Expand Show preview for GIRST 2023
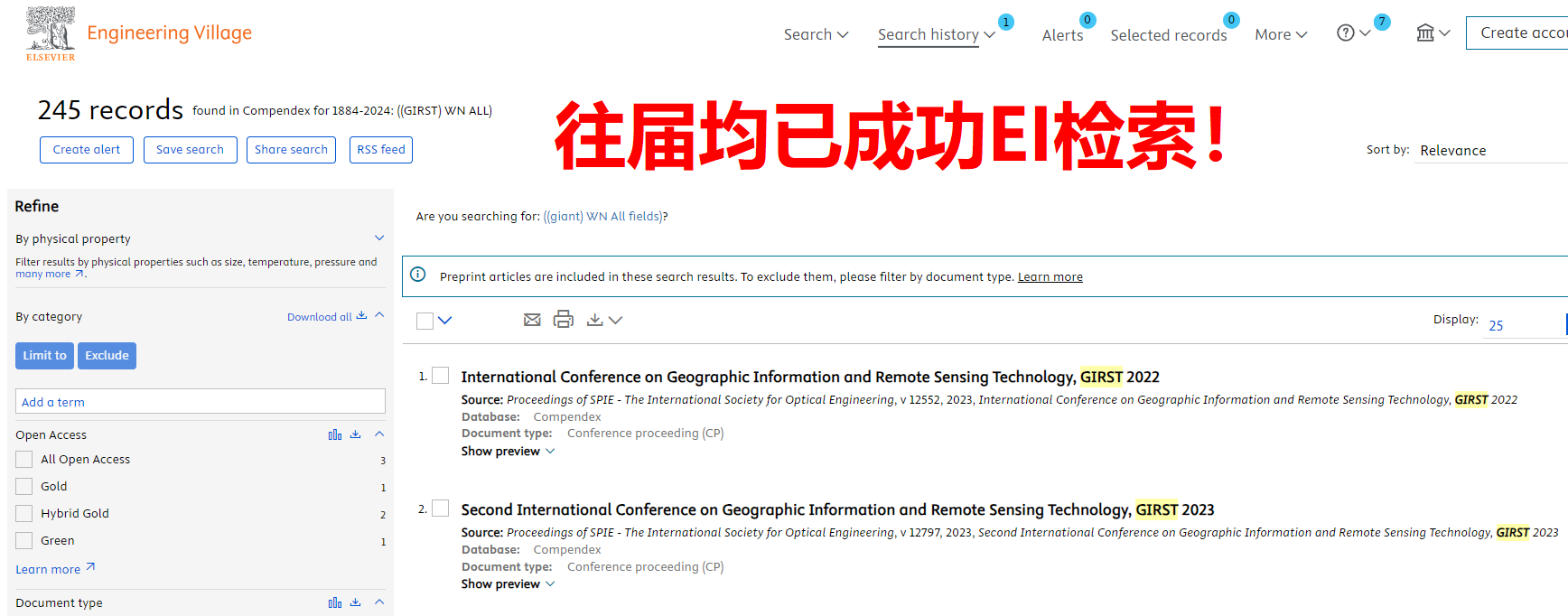This screenshot has width=1568, height=616. (508, 583)
